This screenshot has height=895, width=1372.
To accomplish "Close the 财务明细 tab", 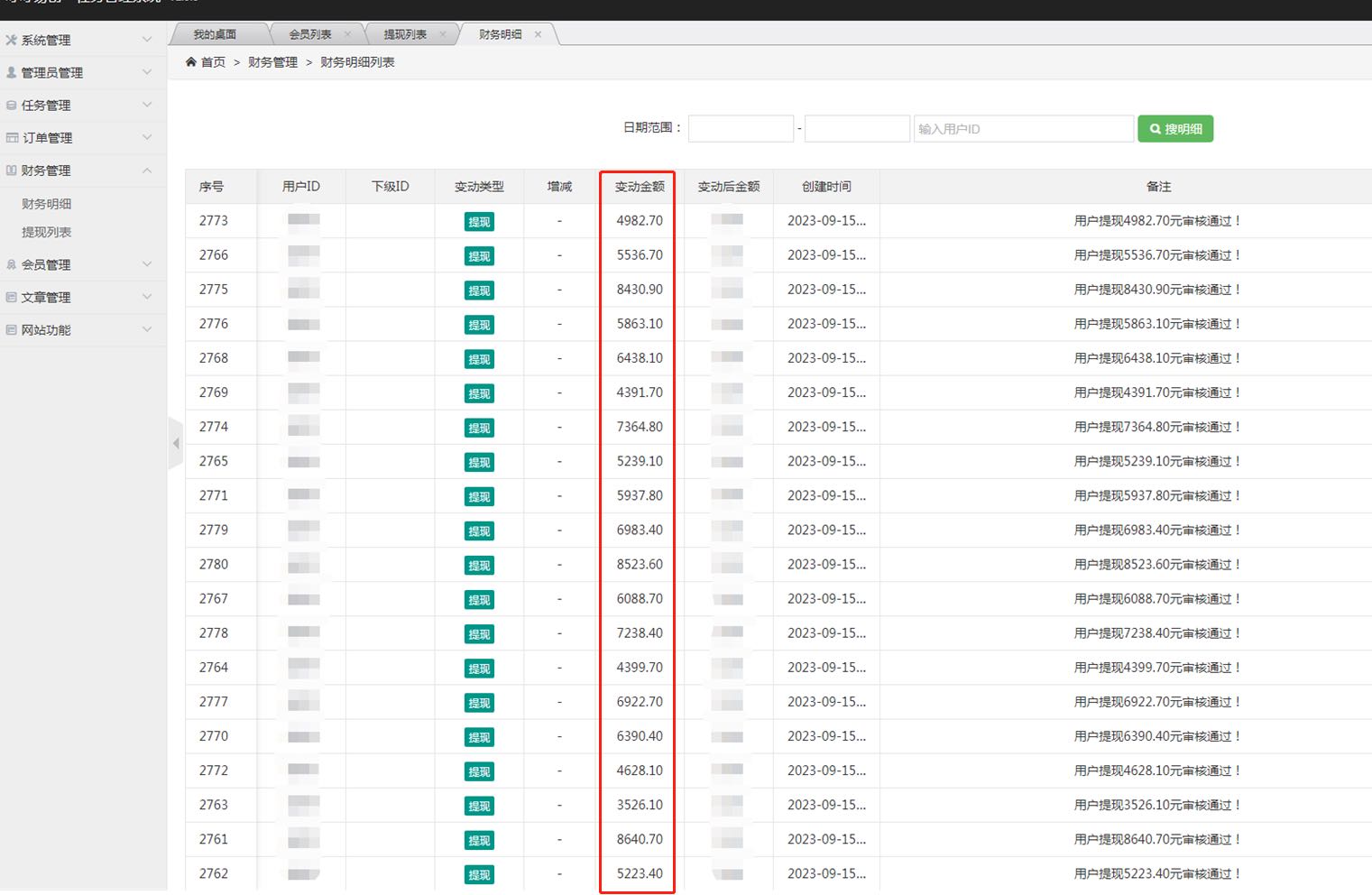I will pos(538,34).
